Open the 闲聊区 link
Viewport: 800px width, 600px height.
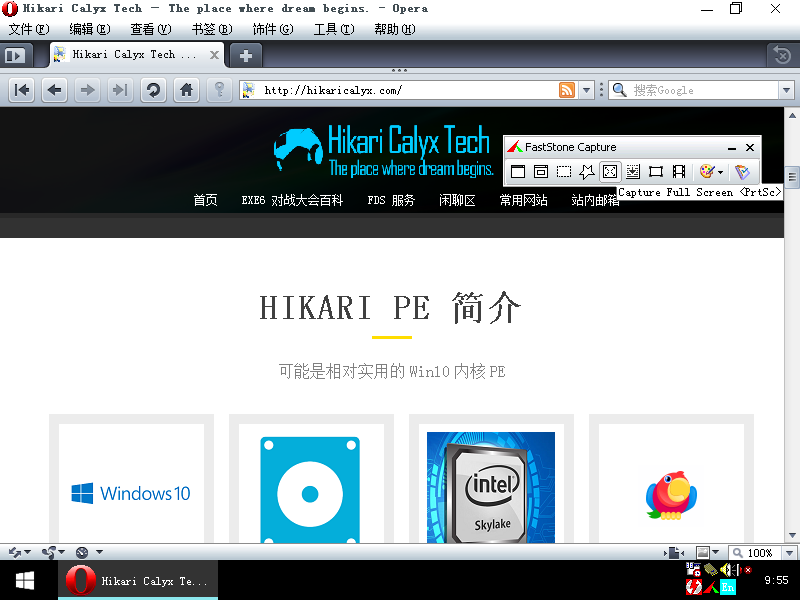pos(457,200)
